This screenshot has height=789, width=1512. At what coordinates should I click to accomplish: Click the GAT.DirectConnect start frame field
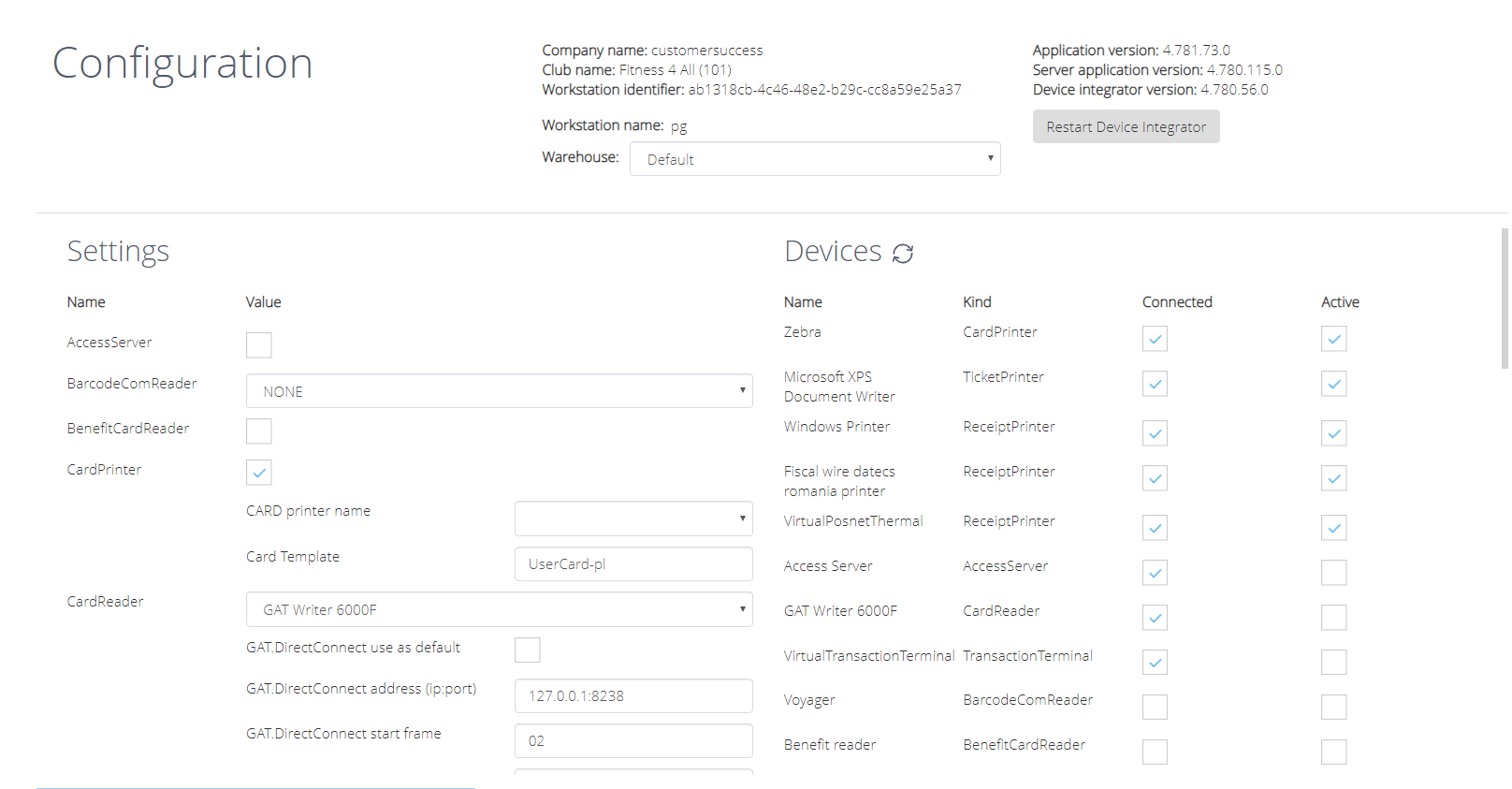[x=632, y=741]
